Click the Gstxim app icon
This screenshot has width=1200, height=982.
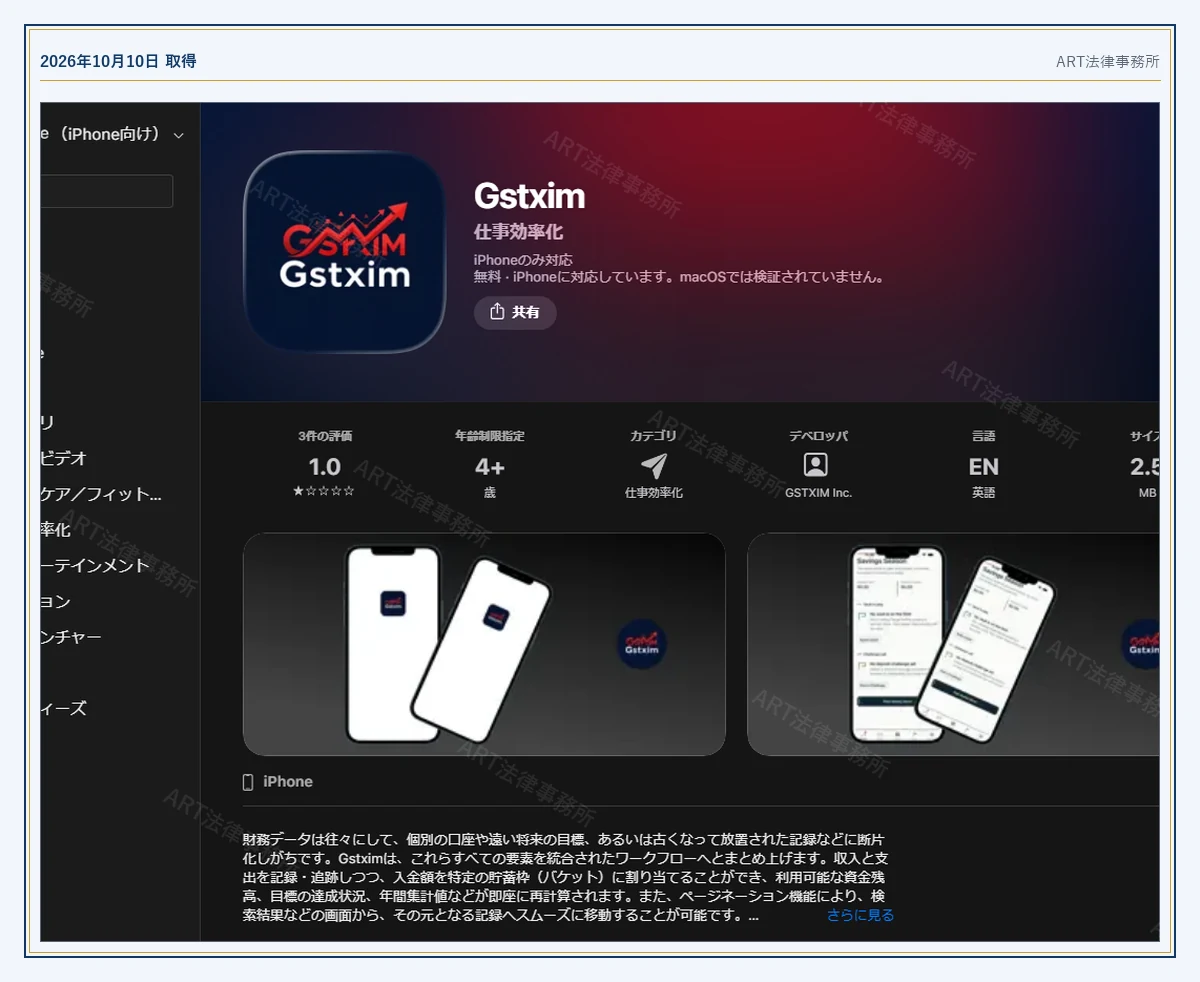[x=344, y=252]
